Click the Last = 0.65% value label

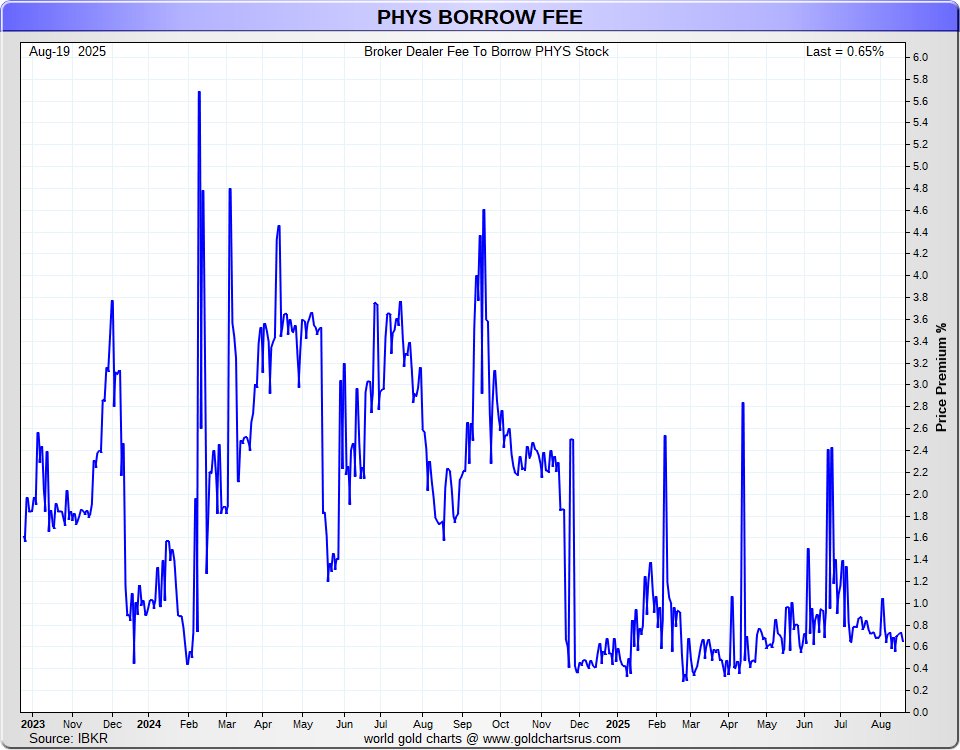tap(844, 51)
